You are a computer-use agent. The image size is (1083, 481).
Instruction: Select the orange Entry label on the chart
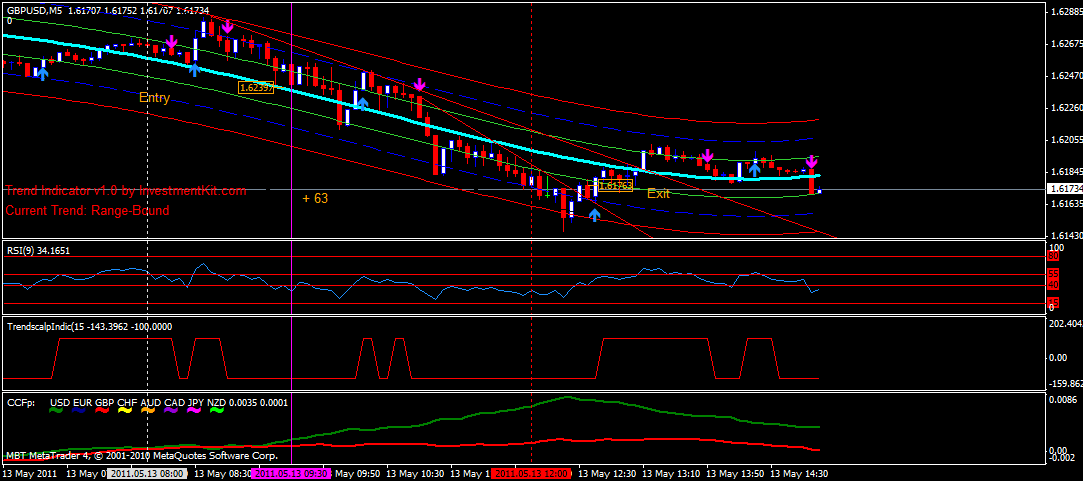[x=154, y=98]
